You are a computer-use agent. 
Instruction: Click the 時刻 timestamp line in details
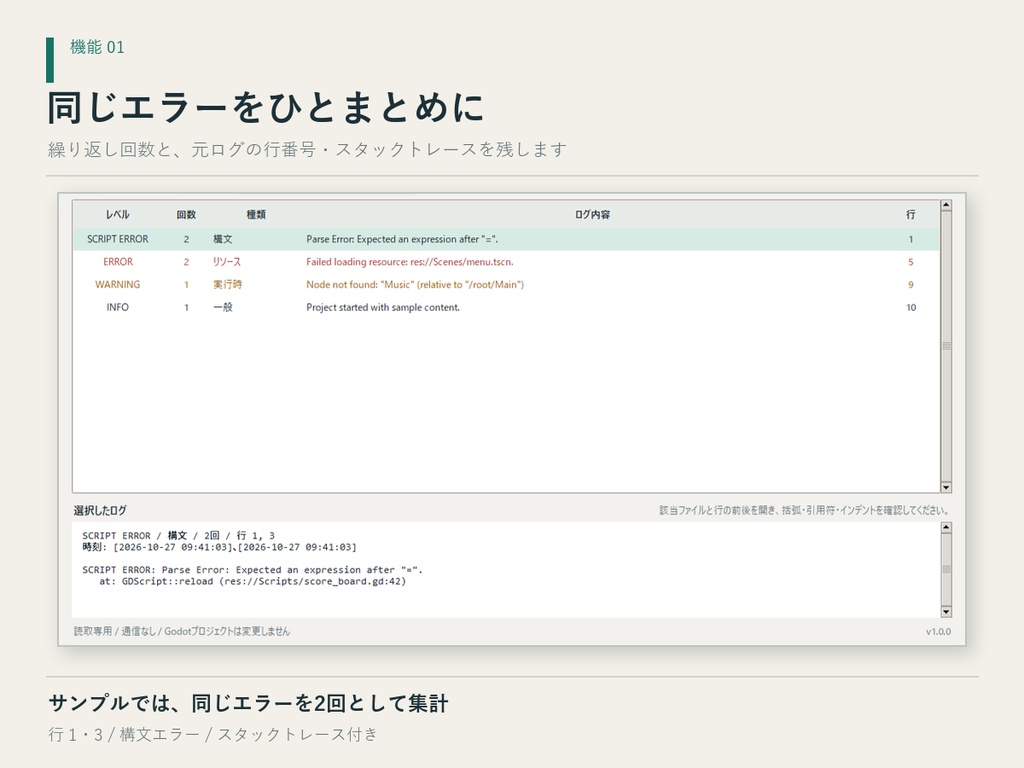pyautogui.click(x=219, y=547)
